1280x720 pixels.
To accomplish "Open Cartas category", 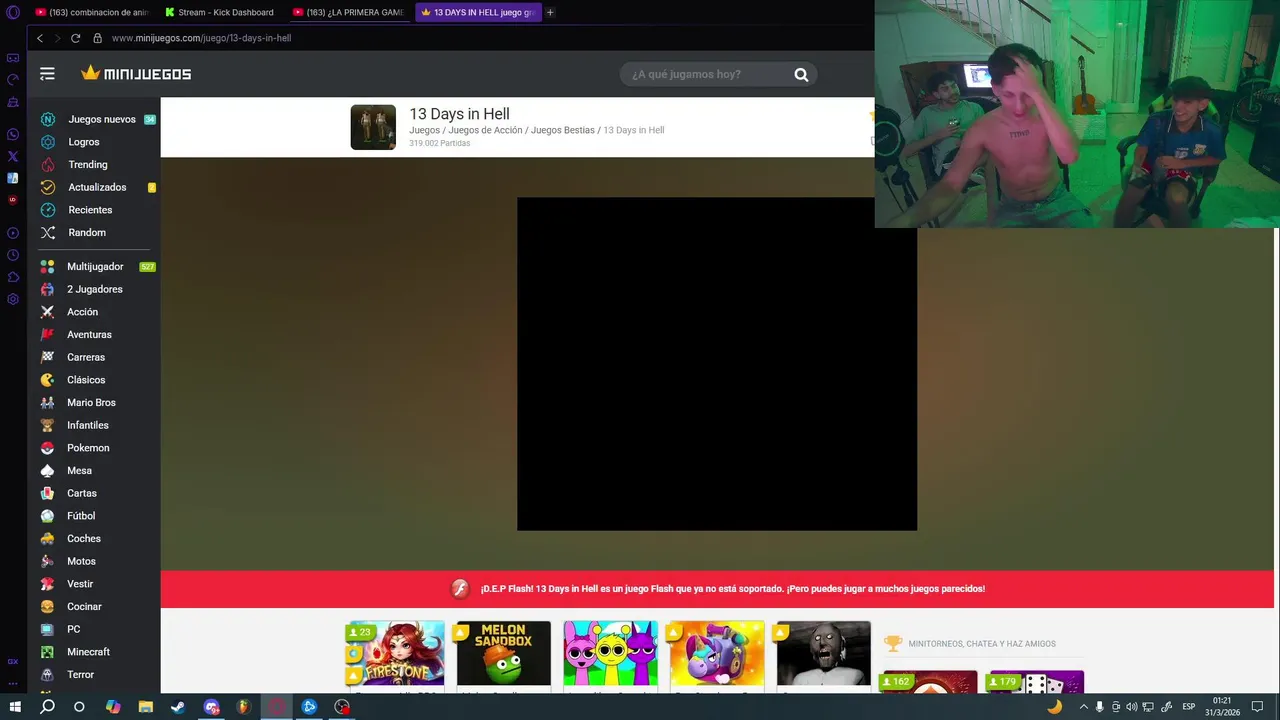I will tap(81, 493).
